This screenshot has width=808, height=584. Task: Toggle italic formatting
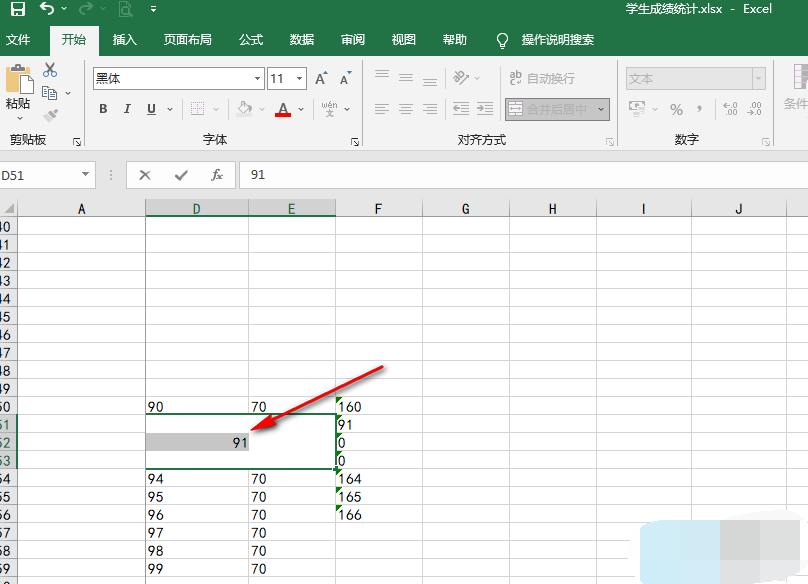(128, 109)
